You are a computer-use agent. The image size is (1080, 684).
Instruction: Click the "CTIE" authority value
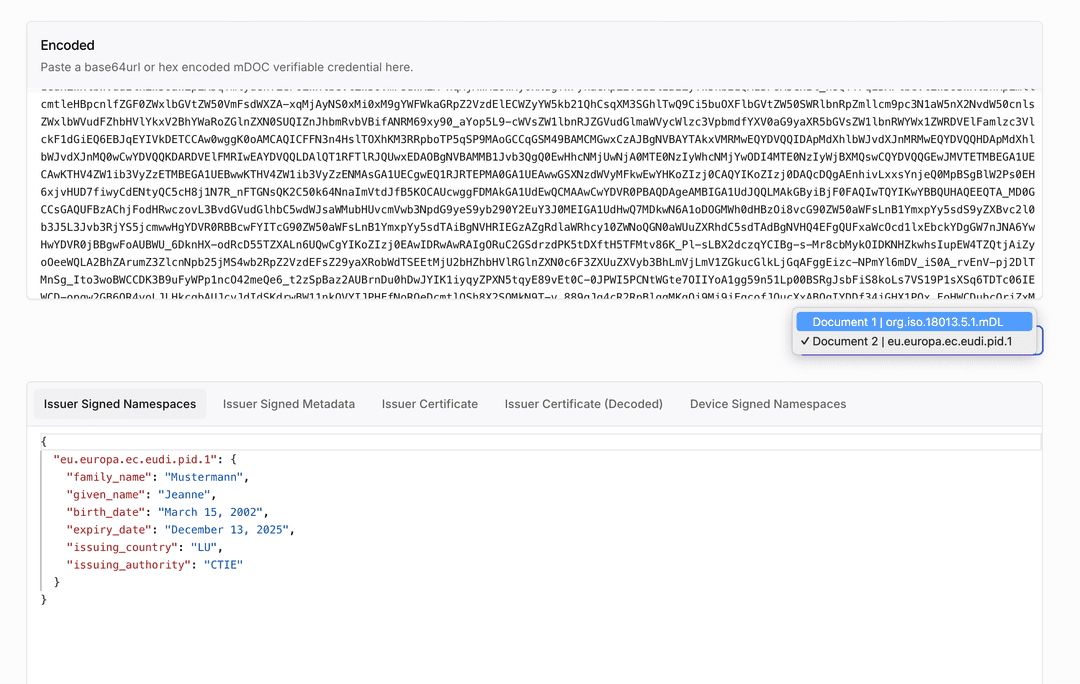click(223, 565)
